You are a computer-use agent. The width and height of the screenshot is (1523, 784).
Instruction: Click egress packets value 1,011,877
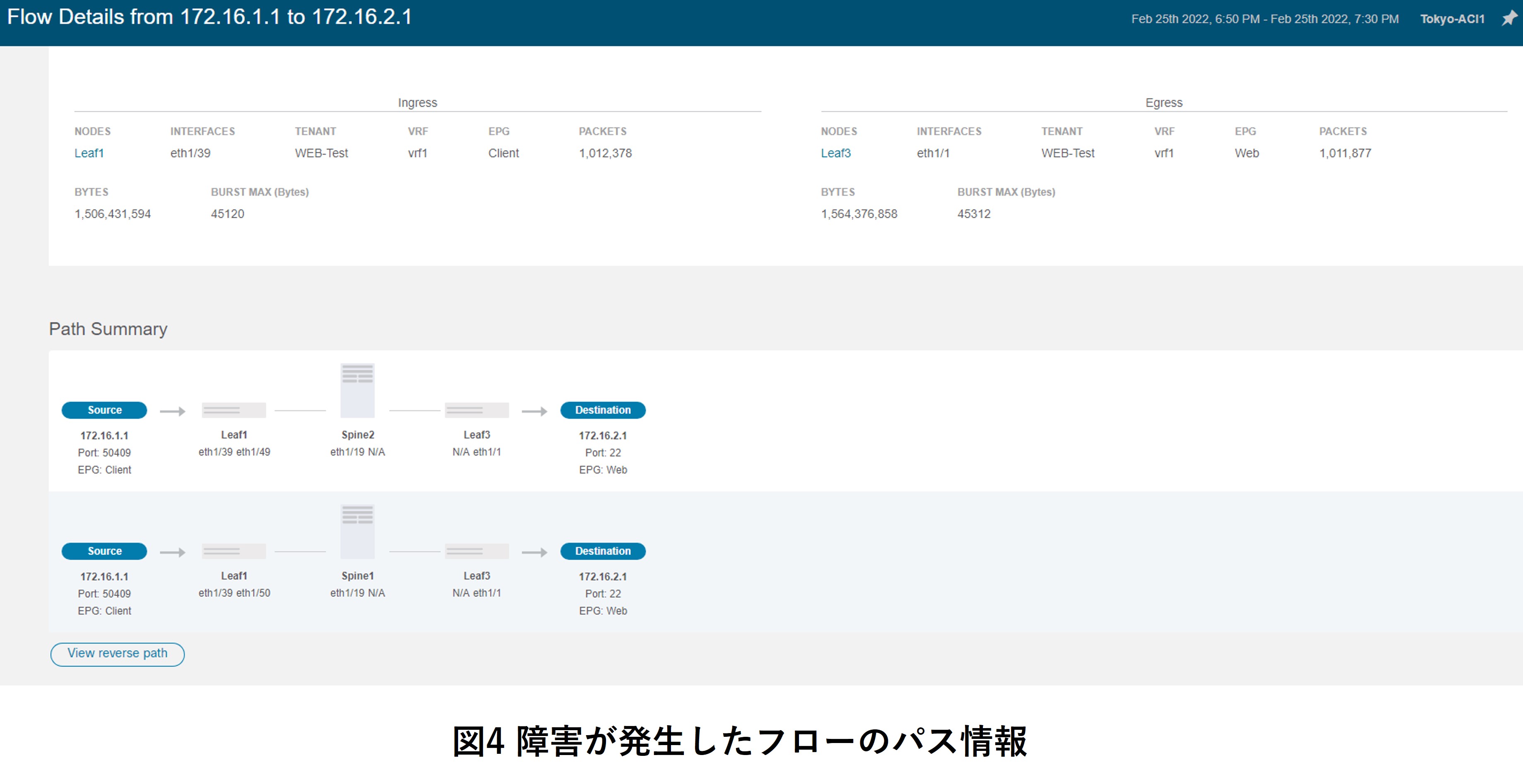click(1345, 153)
